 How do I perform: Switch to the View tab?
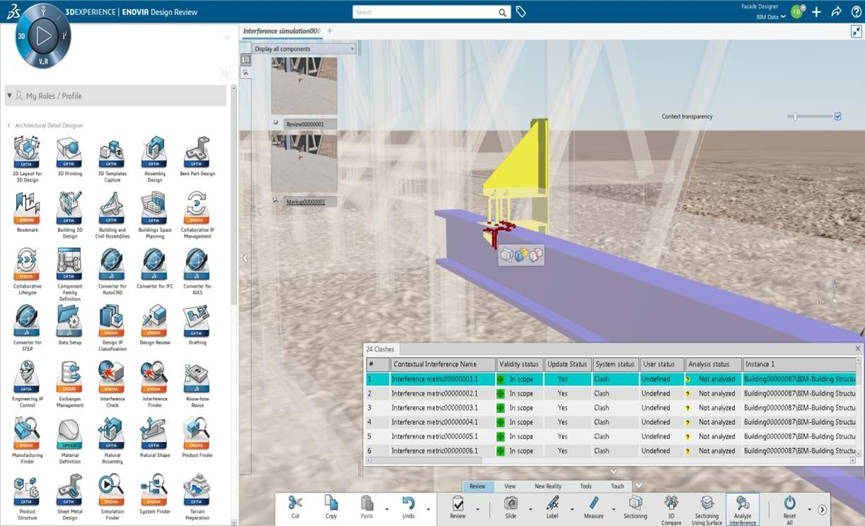click(510, 486)
